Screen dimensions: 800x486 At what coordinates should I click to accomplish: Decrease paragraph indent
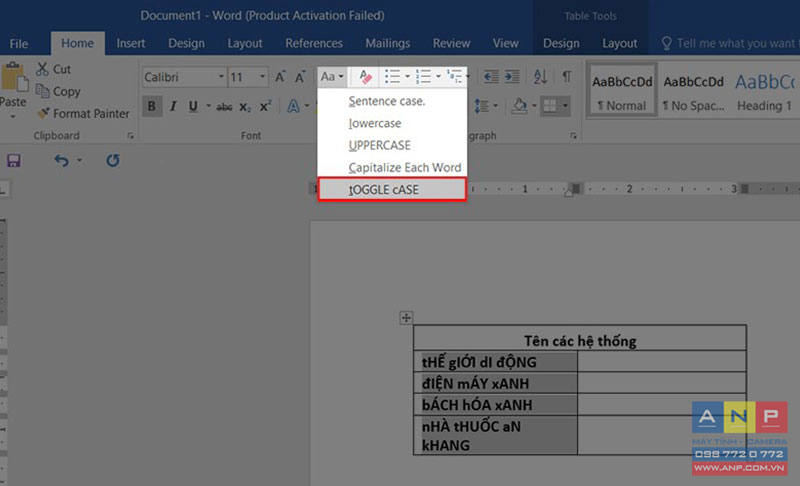491,77
